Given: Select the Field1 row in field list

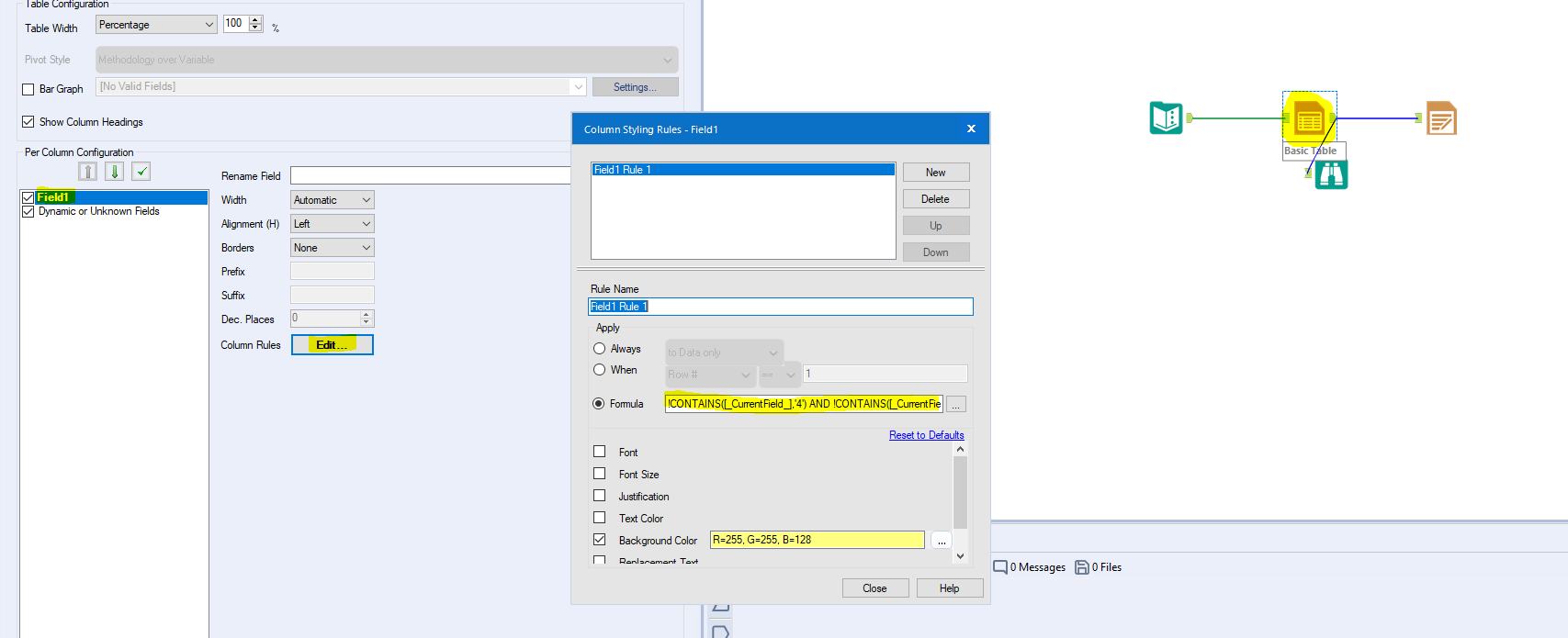Looking at the screenshot, I should 114,197.
